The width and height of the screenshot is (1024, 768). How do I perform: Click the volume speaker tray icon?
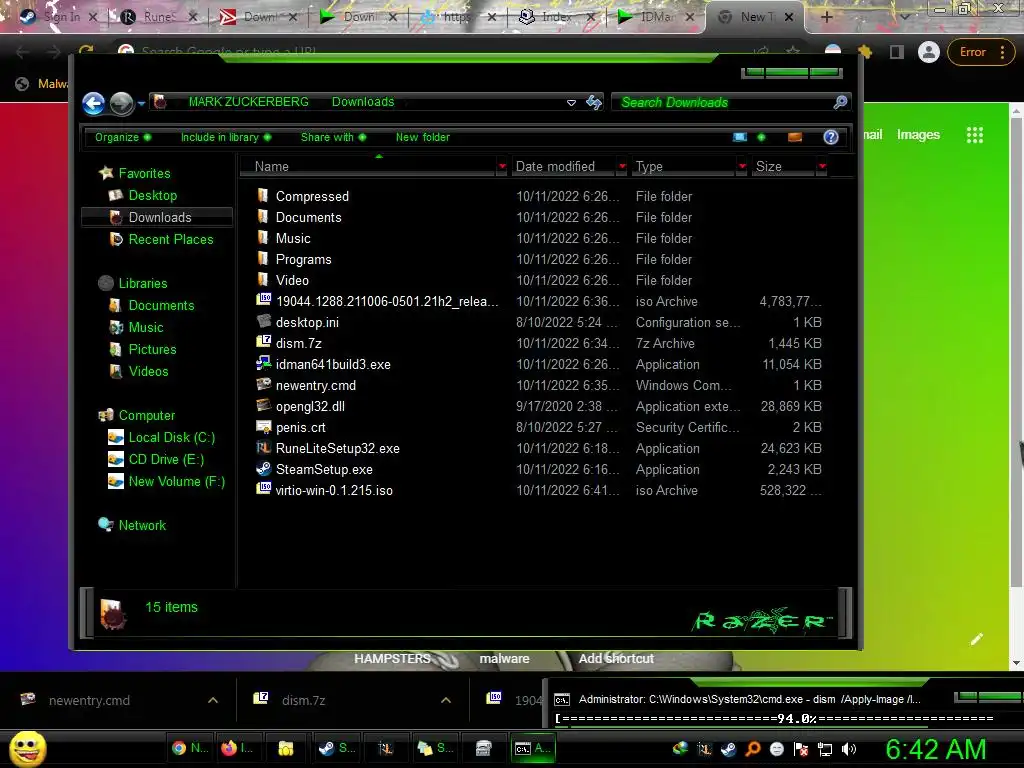(x=849, y=749)
